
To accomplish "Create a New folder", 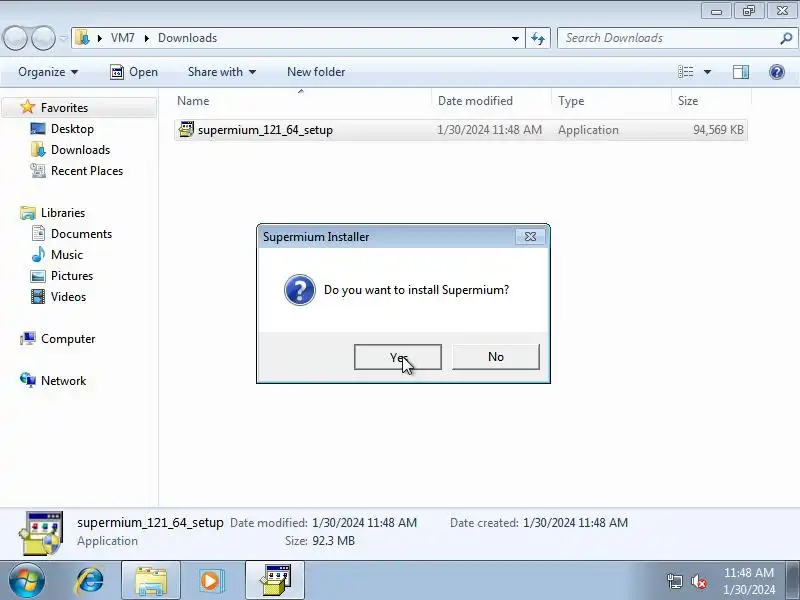I will tap(316, 72).
